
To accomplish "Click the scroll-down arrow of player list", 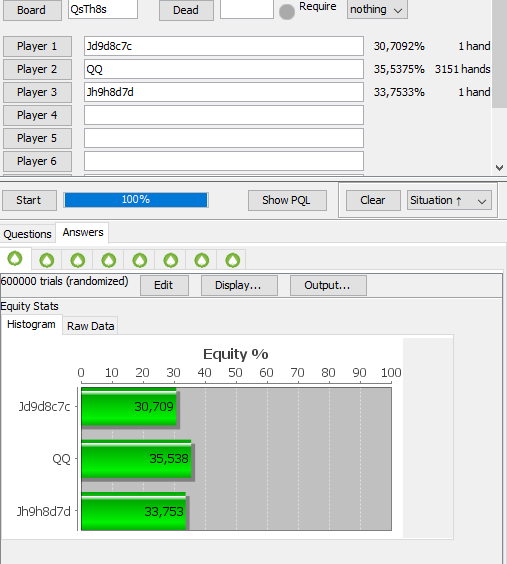I will point(499,168).
